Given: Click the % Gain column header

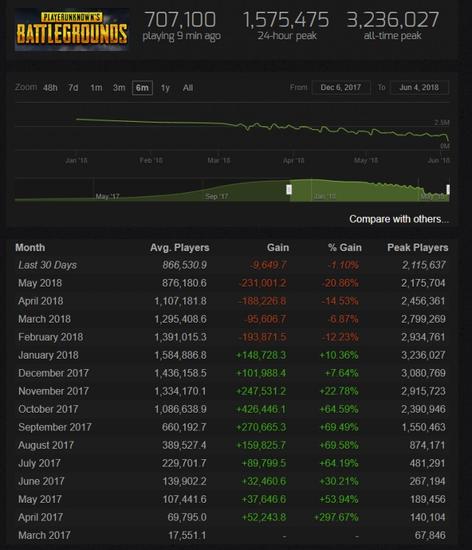Looking at the screenshot, I should tap(345, 248).
